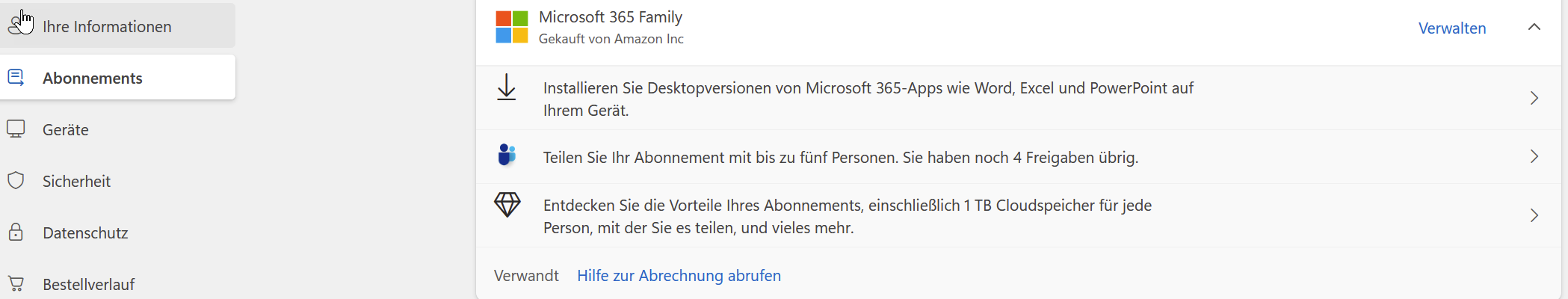
Task: Click the Teilen Sie Ihr Abonnement text
Action: point(840,157)
